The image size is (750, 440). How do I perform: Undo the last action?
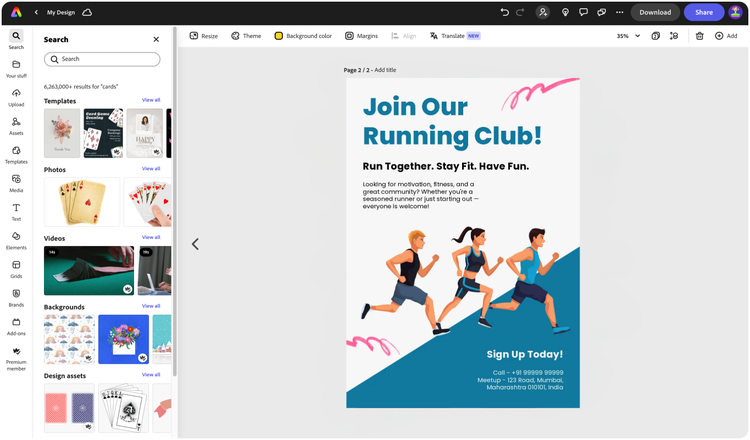tap(505, 12)
